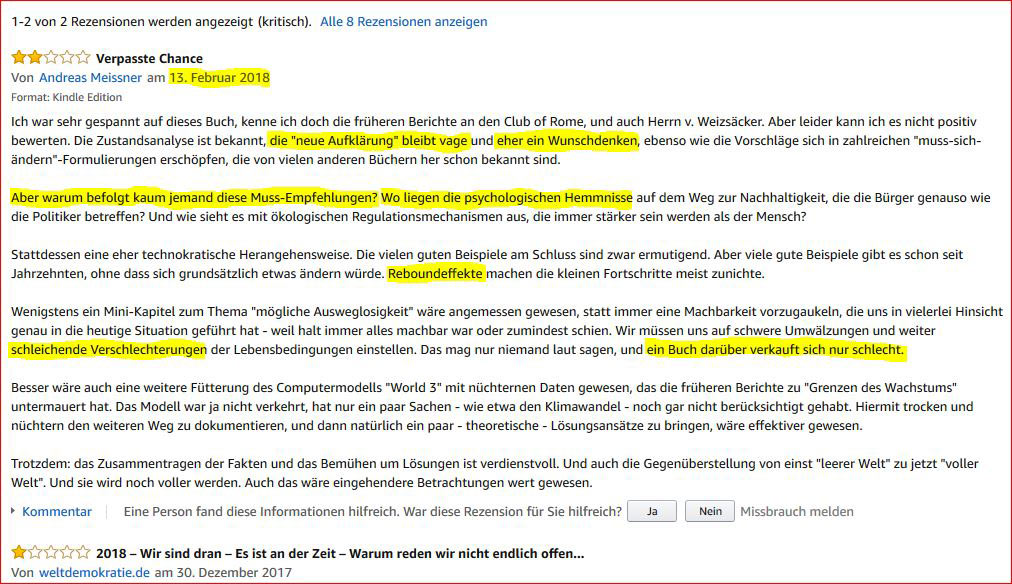The height and width of the screenshot is (584, 1012).
Task: Click highlighted 'ein Buch darüber verkauft sich nur schlecht'
Action: click(776, 350)
